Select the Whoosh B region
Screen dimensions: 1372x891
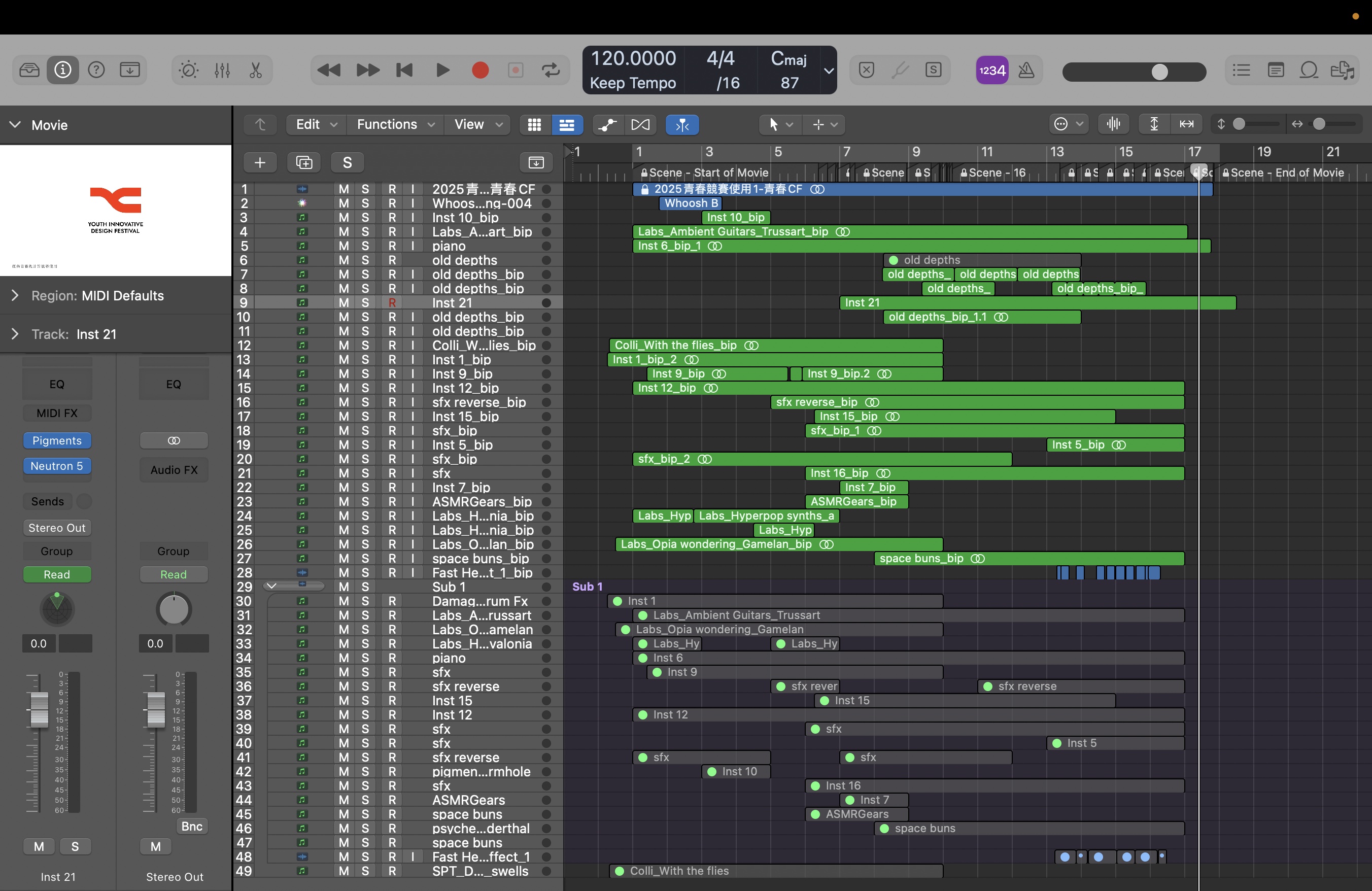[x=691, y=203]
